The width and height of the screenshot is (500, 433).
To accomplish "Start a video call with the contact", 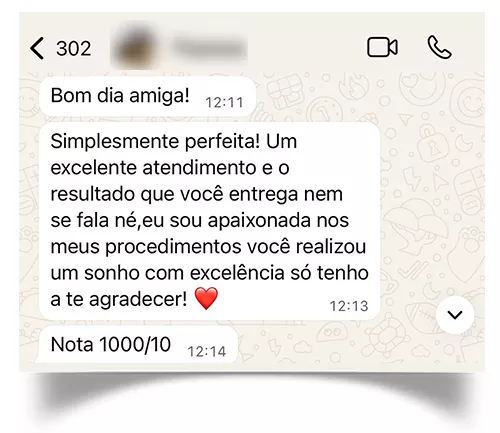I will 382,47.
